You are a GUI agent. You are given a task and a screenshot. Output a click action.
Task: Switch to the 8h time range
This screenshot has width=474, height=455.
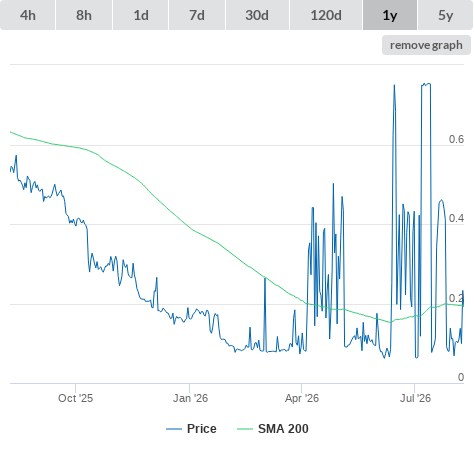click(84, 15)
